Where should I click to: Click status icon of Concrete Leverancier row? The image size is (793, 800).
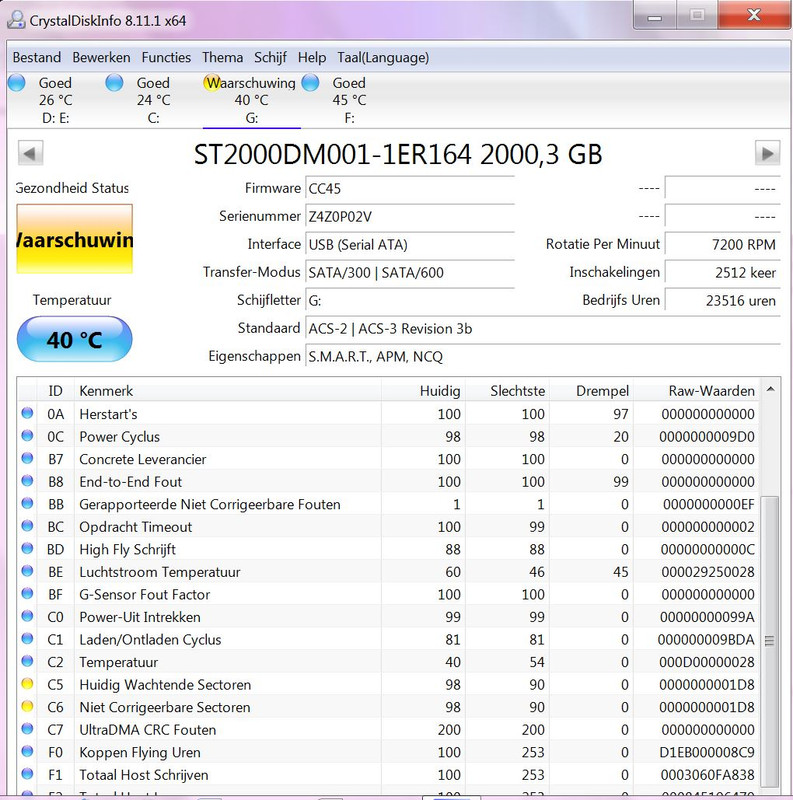coord(28,458)
